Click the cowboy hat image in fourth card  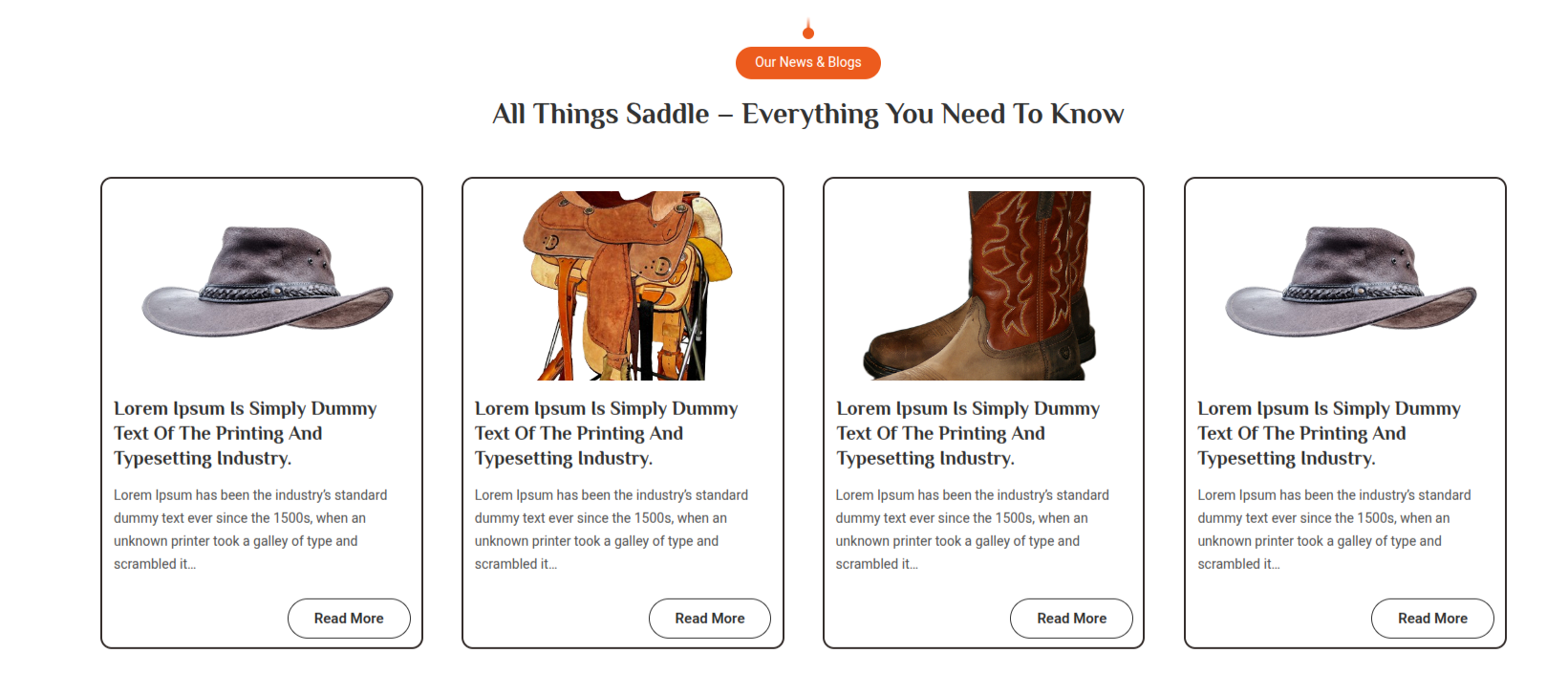pyautogui.click(x=1351, y=282)
